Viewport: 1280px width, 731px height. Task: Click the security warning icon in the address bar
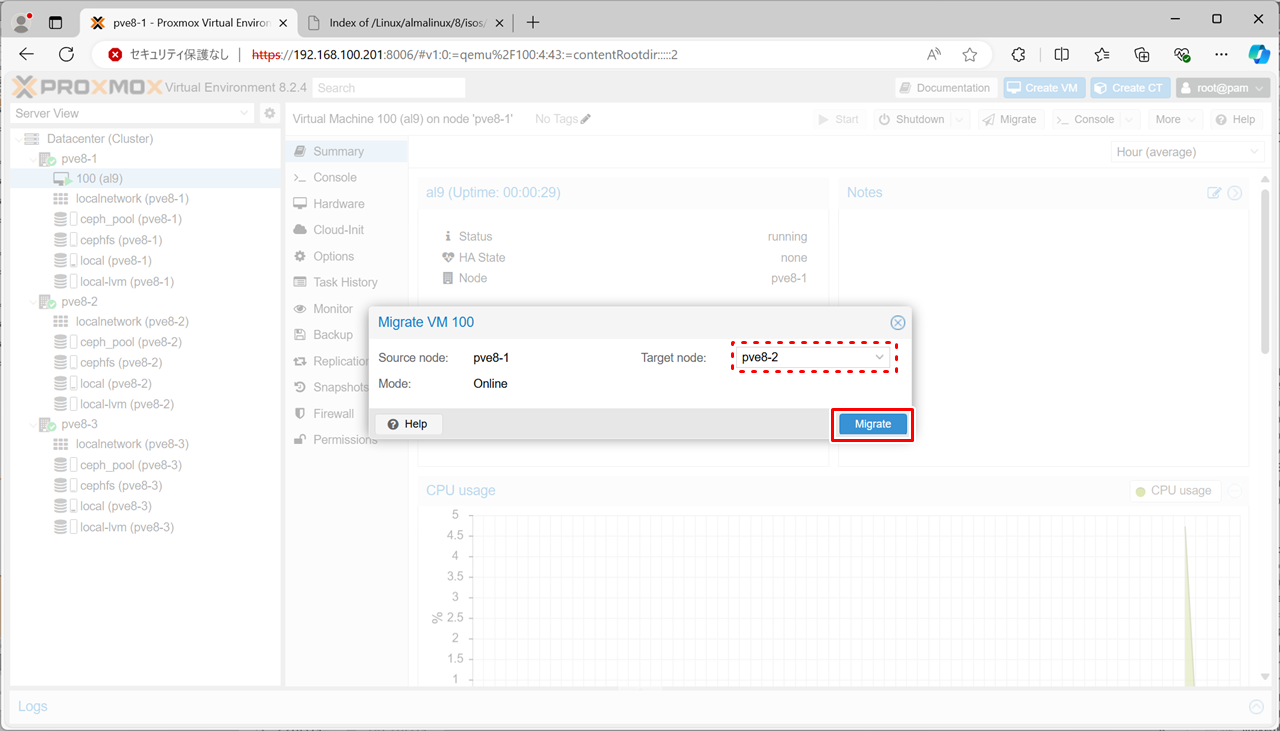(x=116, y=55)
